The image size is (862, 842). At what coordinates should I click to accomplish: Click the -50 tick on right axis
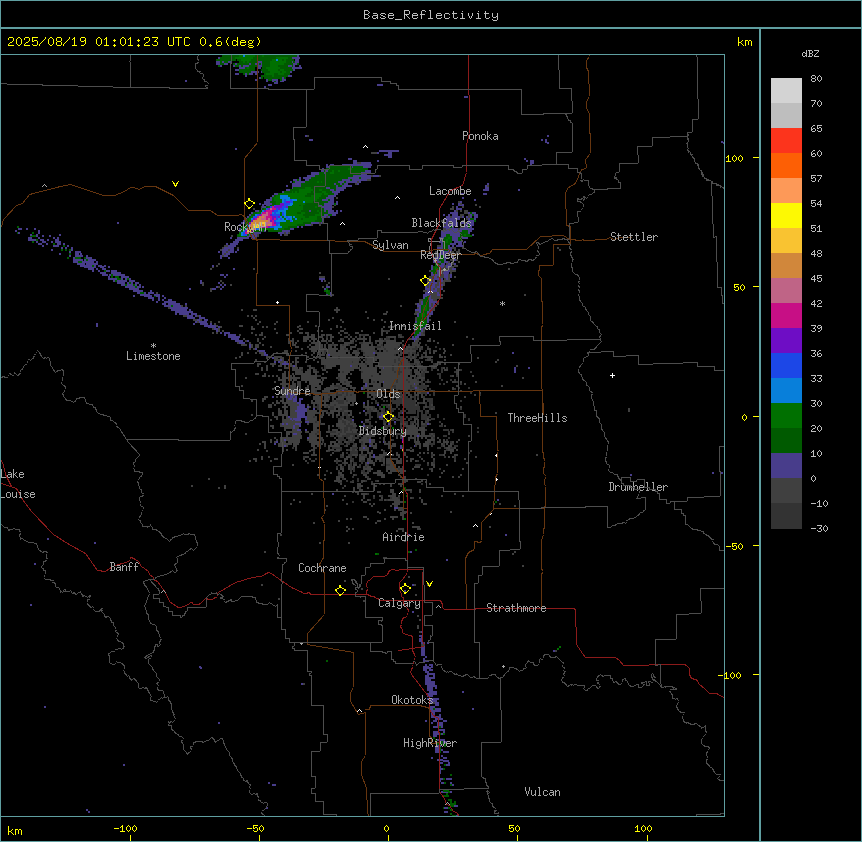point(734,546)
